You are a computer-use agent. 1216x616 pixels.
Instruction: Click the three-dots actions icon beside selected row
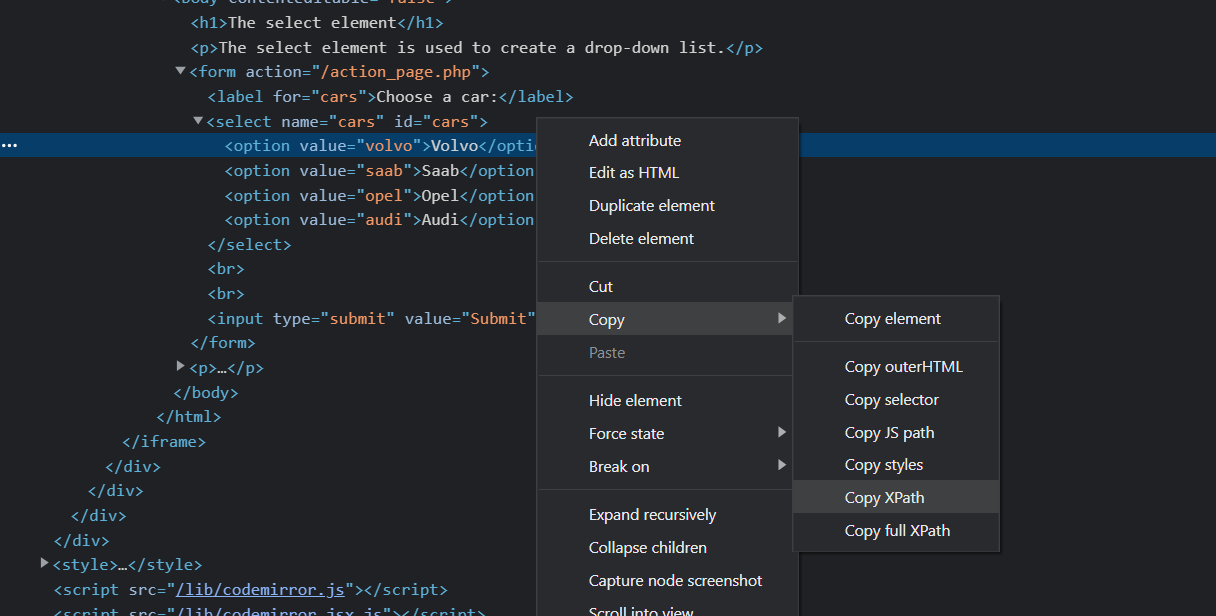pyautogui.click(x=9, y=146)
